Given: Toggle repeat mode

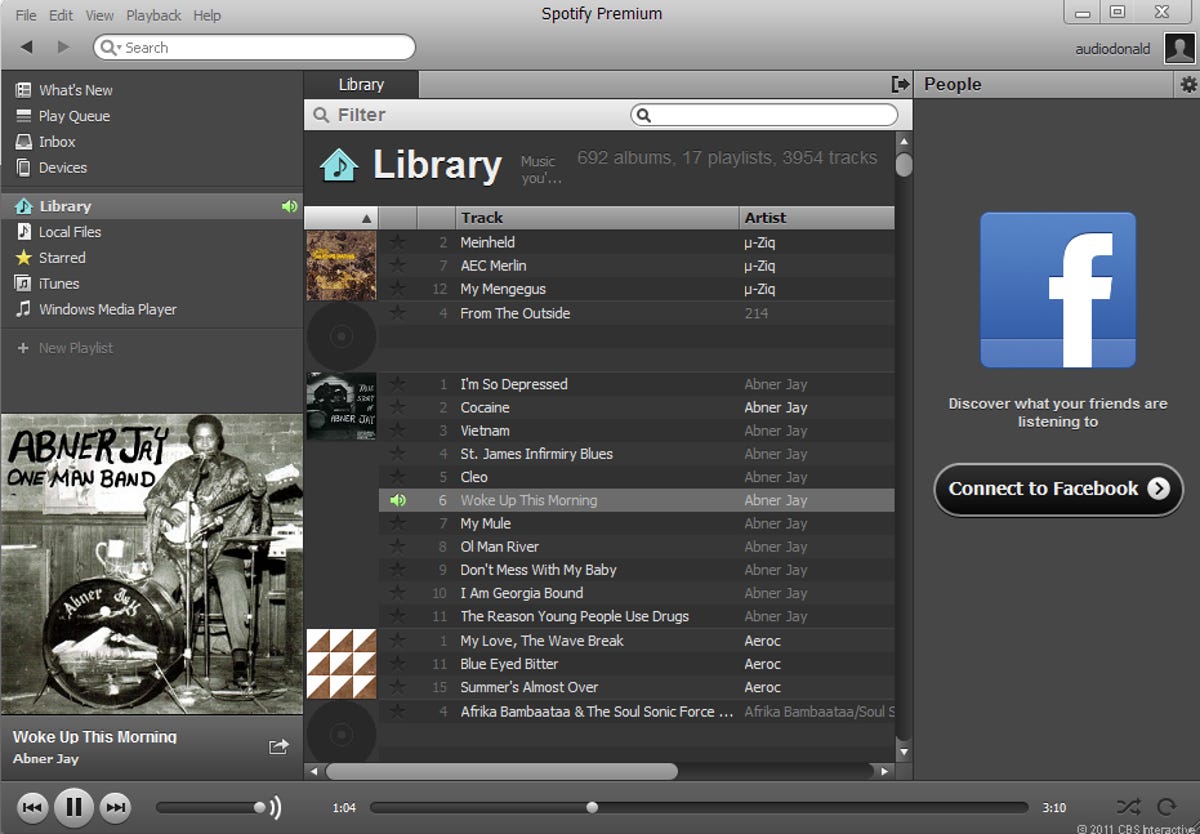Looking at the screenshot, I should point(1166,807).
